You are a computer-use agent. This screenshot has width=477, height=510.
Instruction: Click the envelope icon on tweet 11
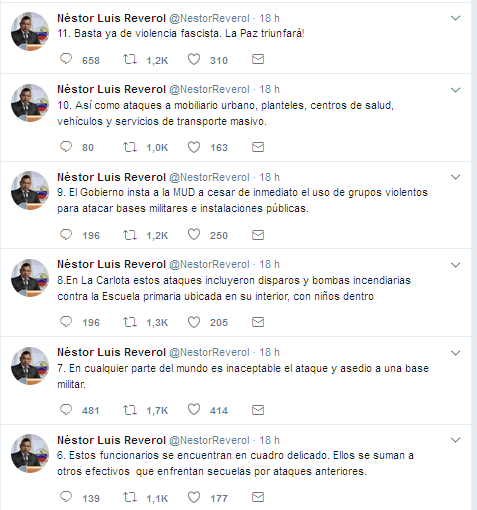click(258, 59)
